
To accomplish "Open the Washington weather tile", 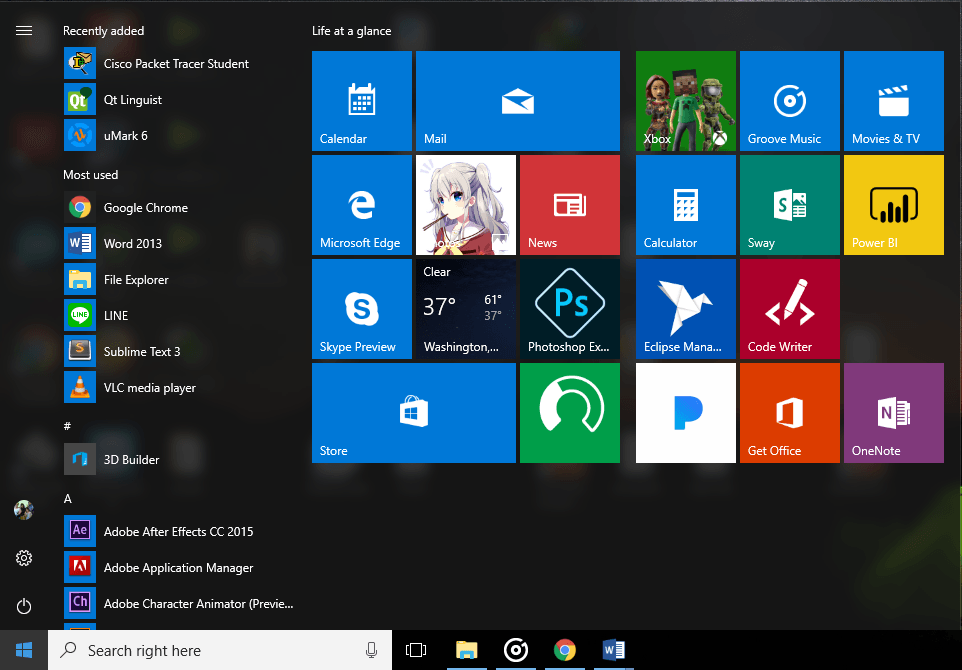I will tap(466, 309).
